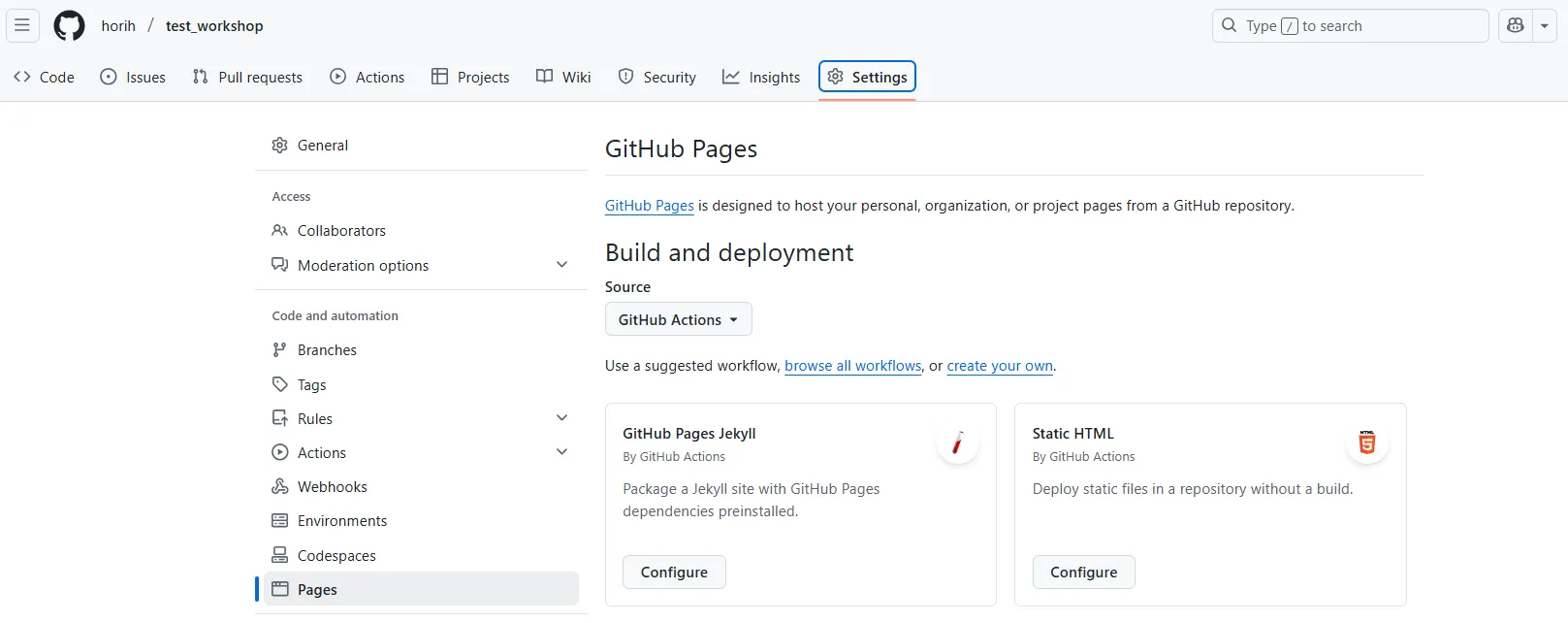Open the dropdown arrow beside Copilot
Image resolution: width=1568 pixels, height=623 pixels.
[x=1544, y=25]
